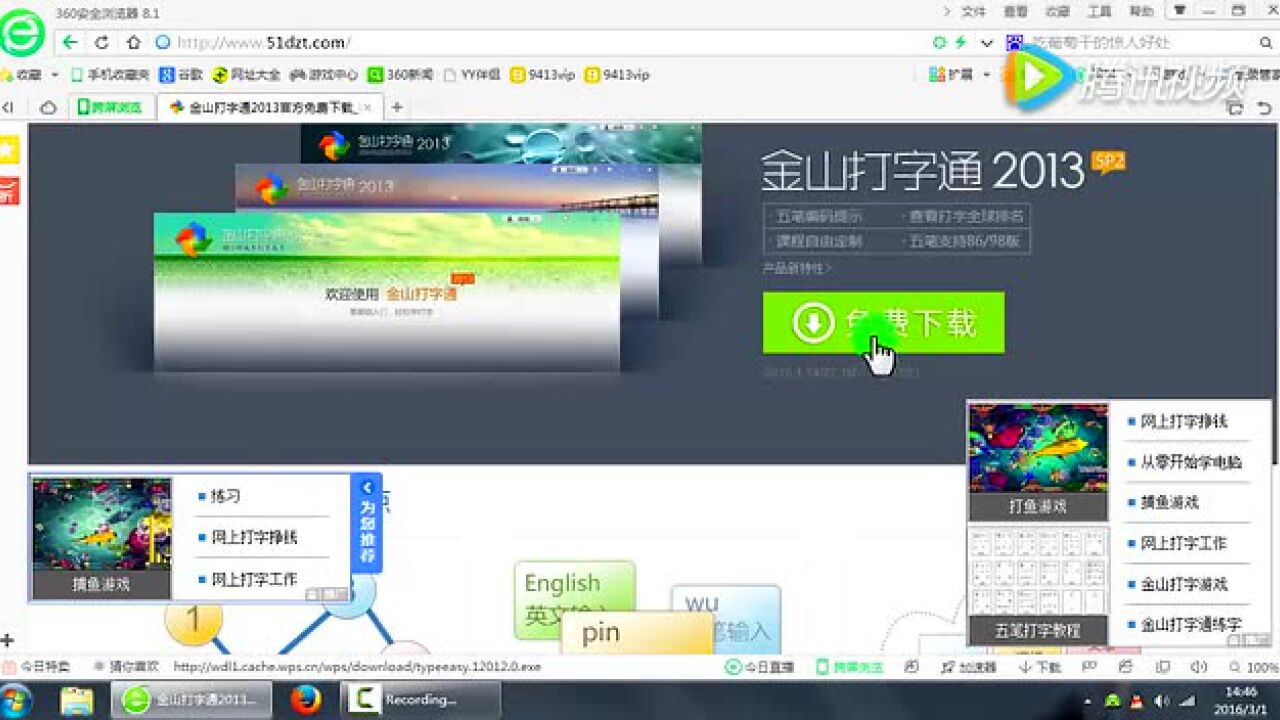Close the 金山打字通2013 tab

(x=367, y=107)
